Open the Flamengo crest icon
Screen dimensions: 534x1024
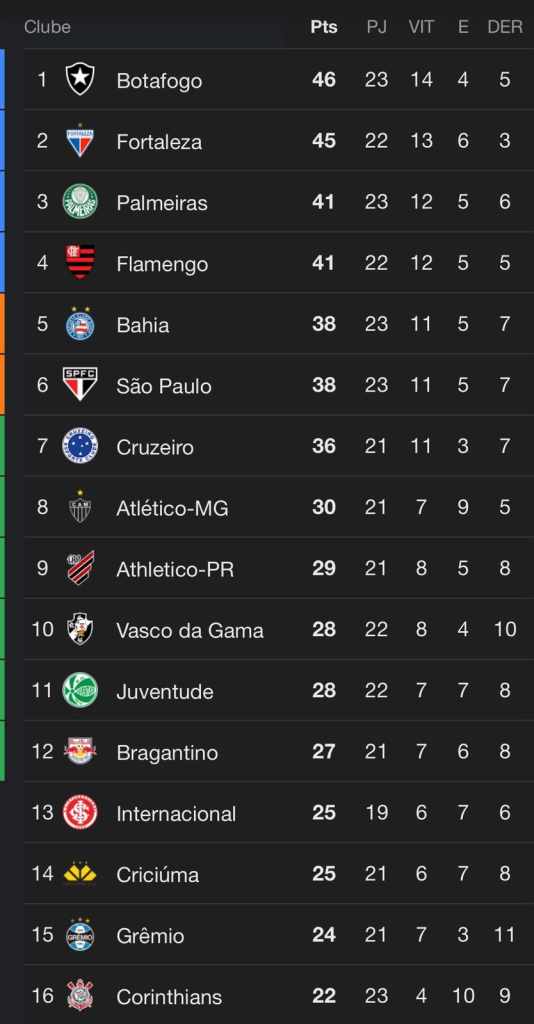80,263
